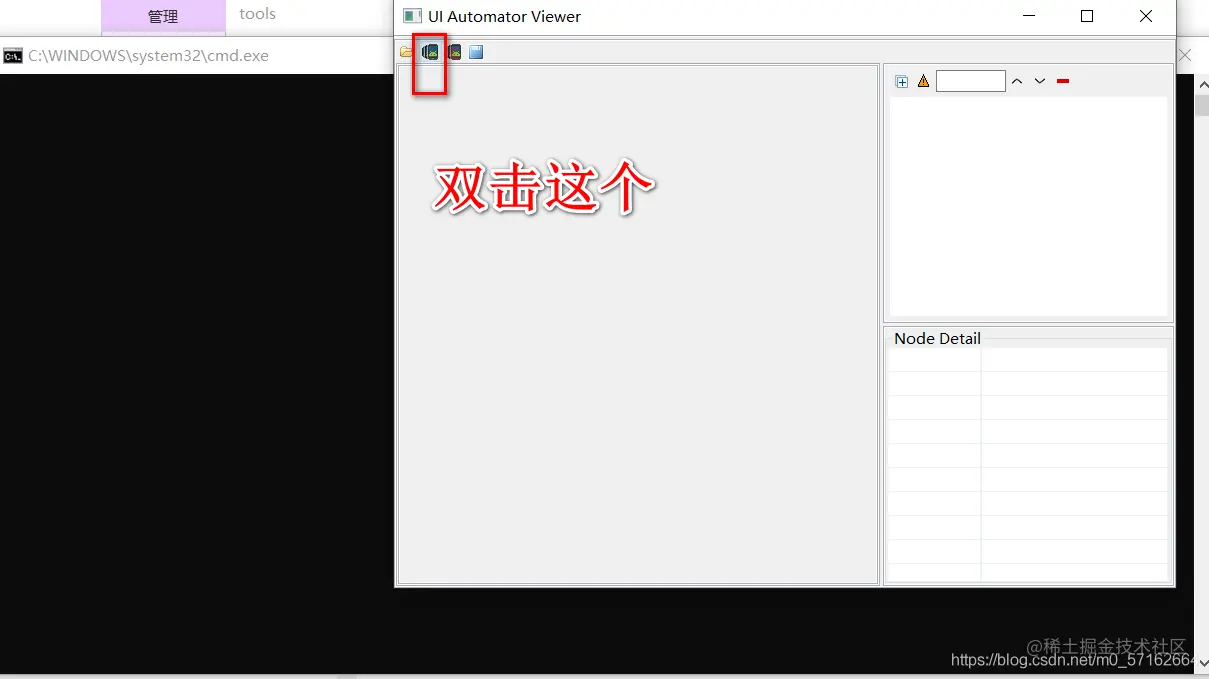Screen dimensions: 1209x679
Task: Select the UI Automator Viewer title bar icon
Action: coord(410,16)
